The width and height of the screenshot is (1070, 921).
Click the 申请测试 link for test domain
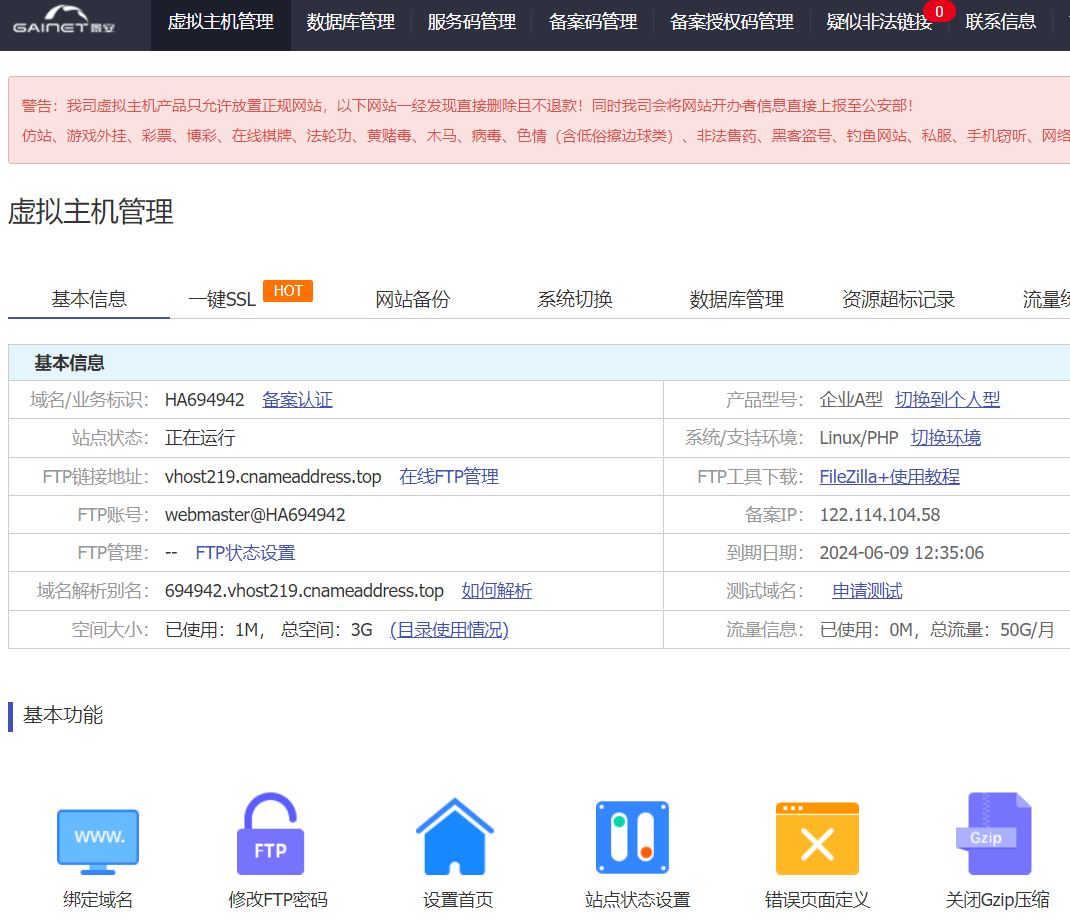coord(867,591)
